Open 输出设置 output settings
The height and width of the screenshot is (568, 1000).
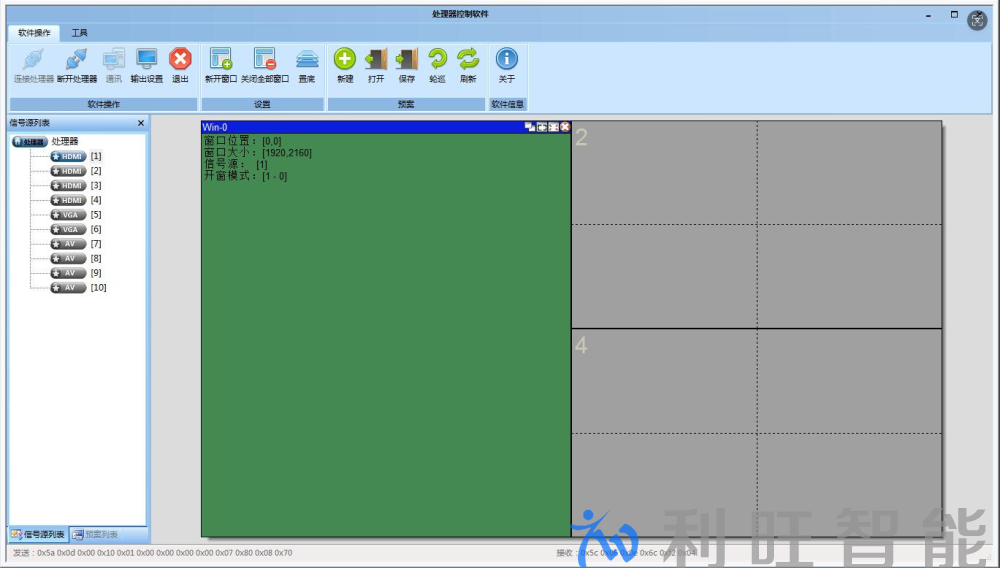[x=146, y=60]
